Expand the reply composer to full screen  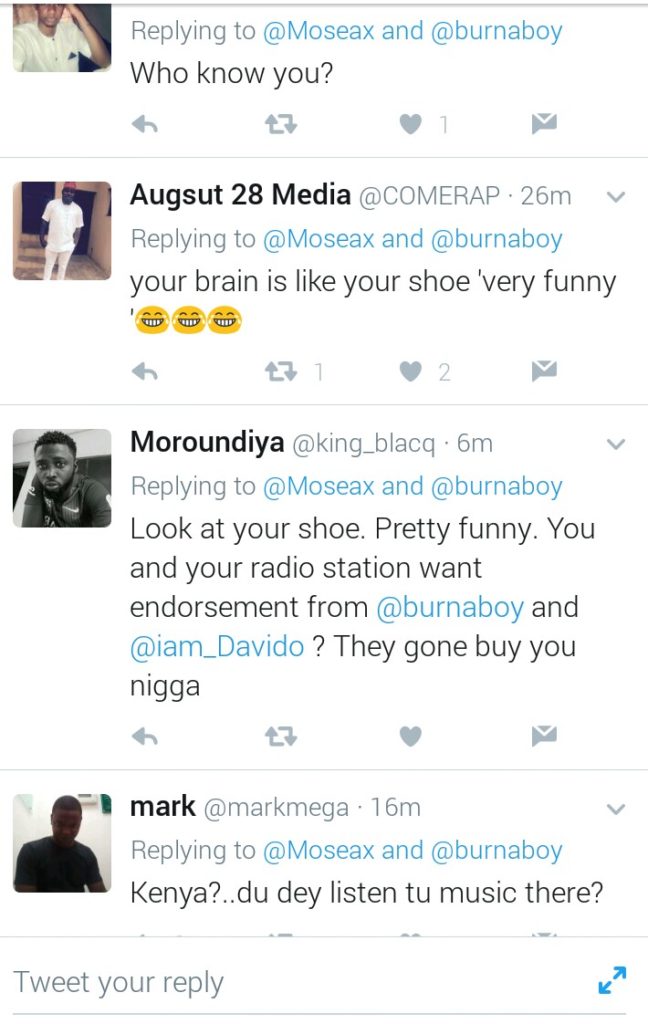pos(612,980)
